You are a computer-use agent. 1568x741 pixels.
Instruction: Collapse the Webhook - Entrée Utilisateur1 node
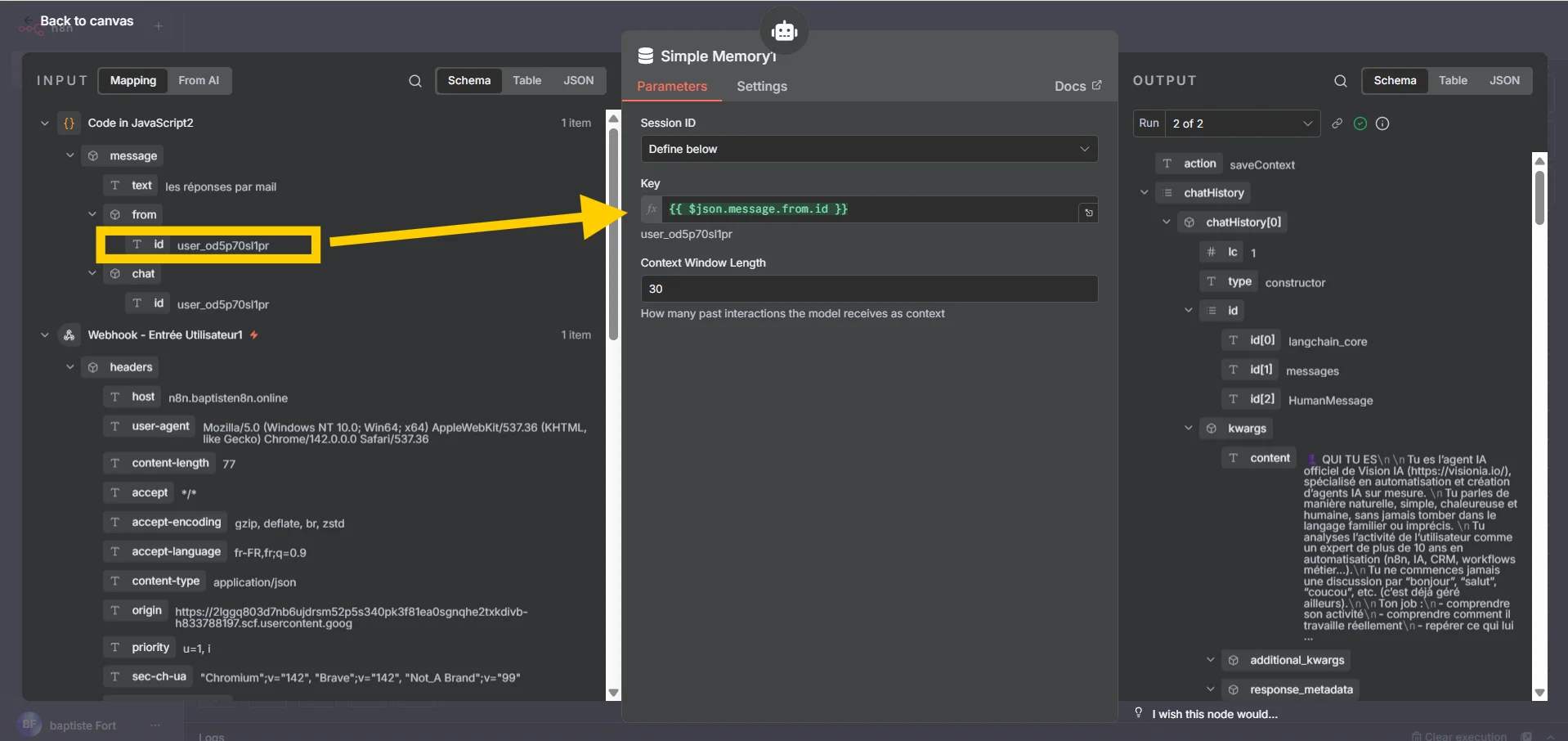pyautogui.click(x=45, y=335)
